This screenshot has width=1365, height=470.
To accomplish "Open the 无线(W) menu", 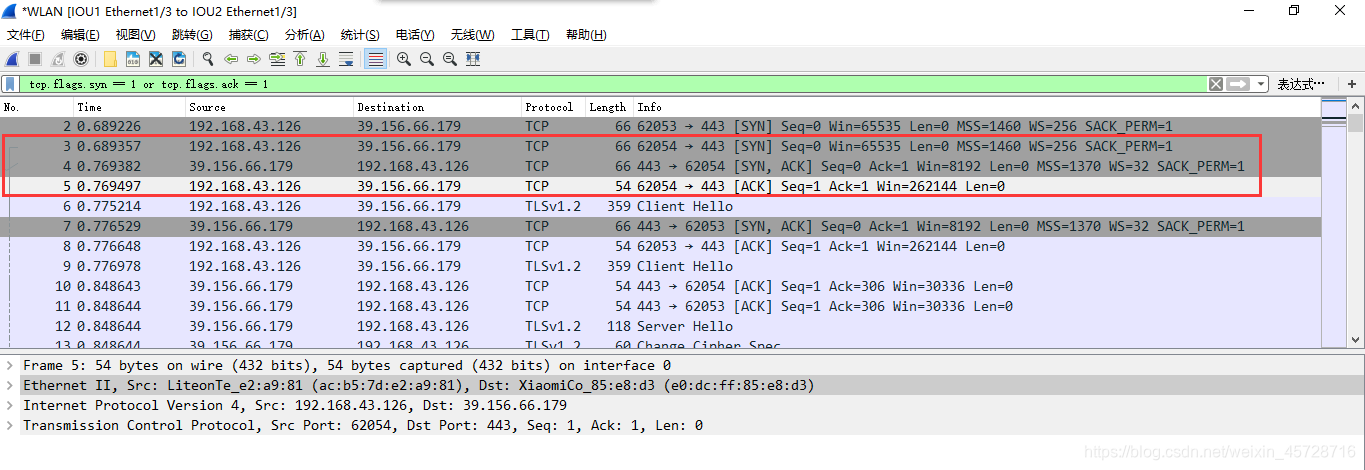I will click(x=472, y=35).
